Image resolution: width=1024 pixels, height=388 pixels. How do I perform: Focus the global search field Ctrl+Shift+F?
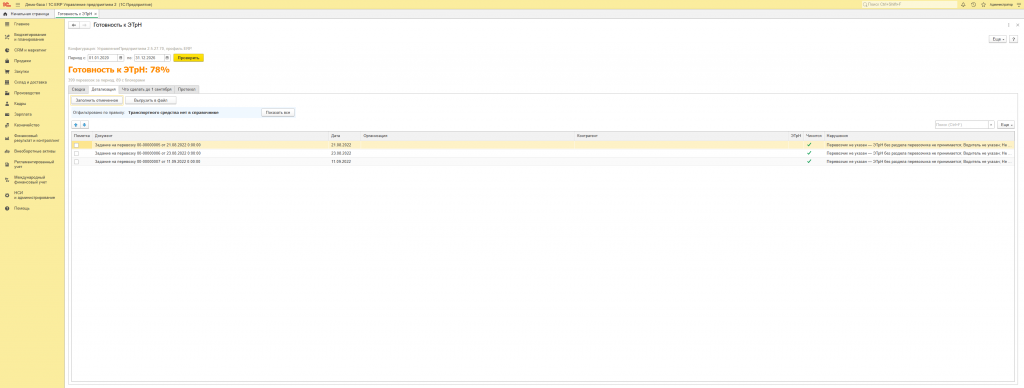[909, 4]
